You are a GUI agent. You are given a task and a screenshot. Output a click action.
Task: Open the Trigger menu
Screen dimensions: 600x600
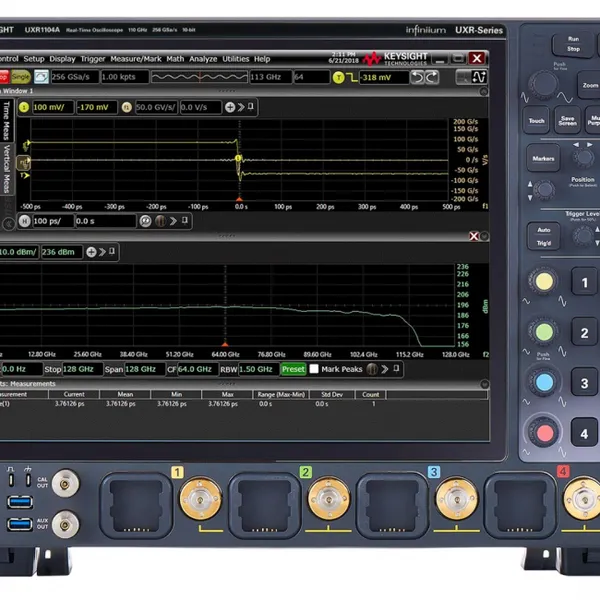[93, 59]
